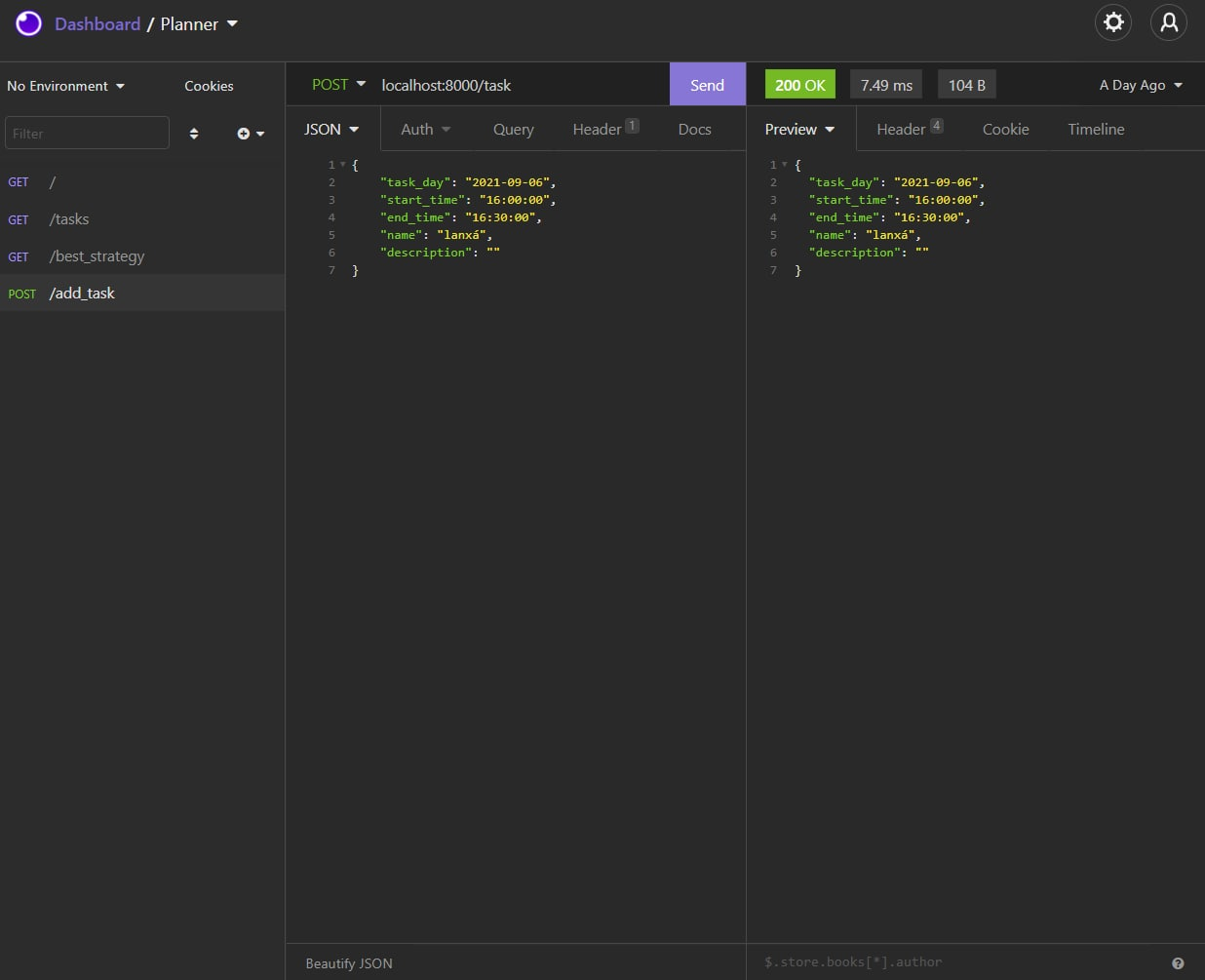
Task: Open the response history A Day Ago dropdown
Action: pos(1139,85)
